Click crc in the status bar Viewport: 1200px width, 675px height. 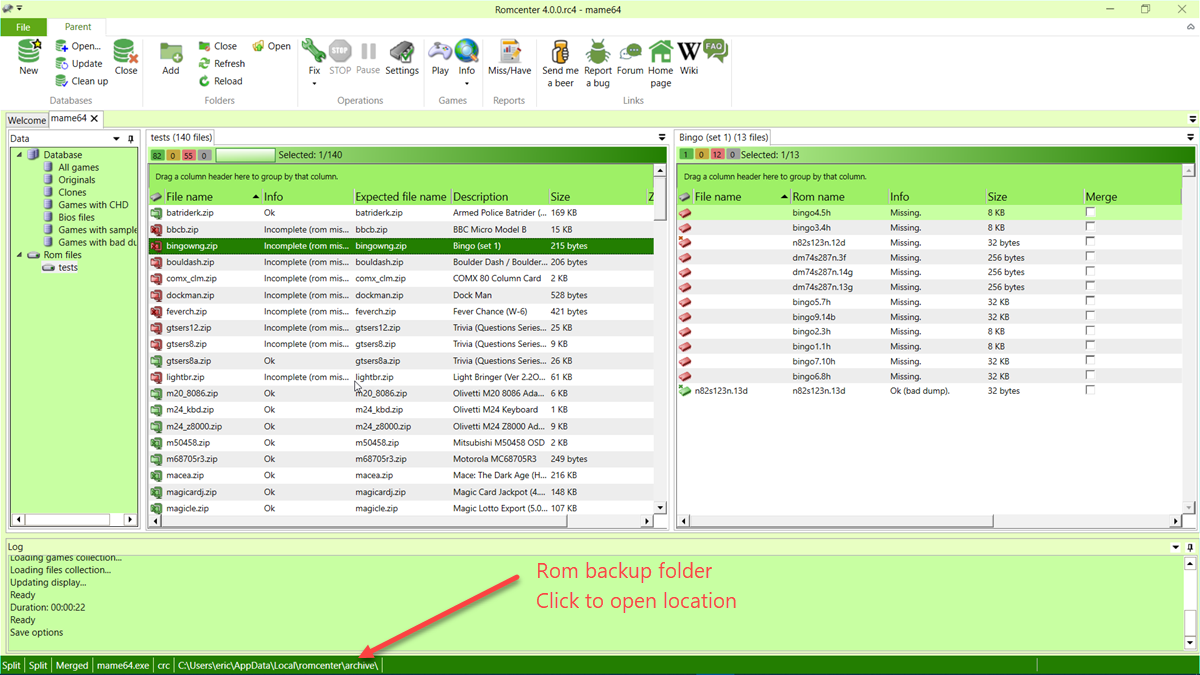click(164, 665)
